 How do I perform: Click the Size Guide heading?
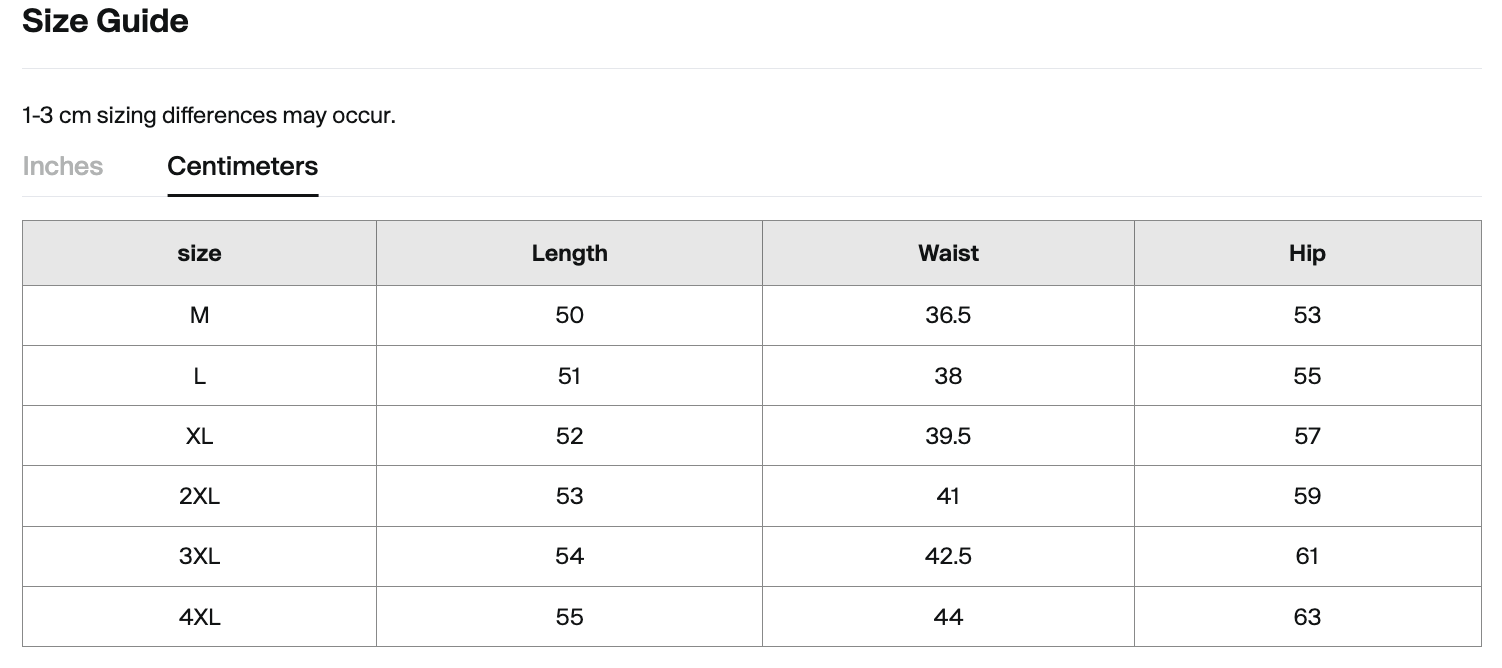coord(105,21)
